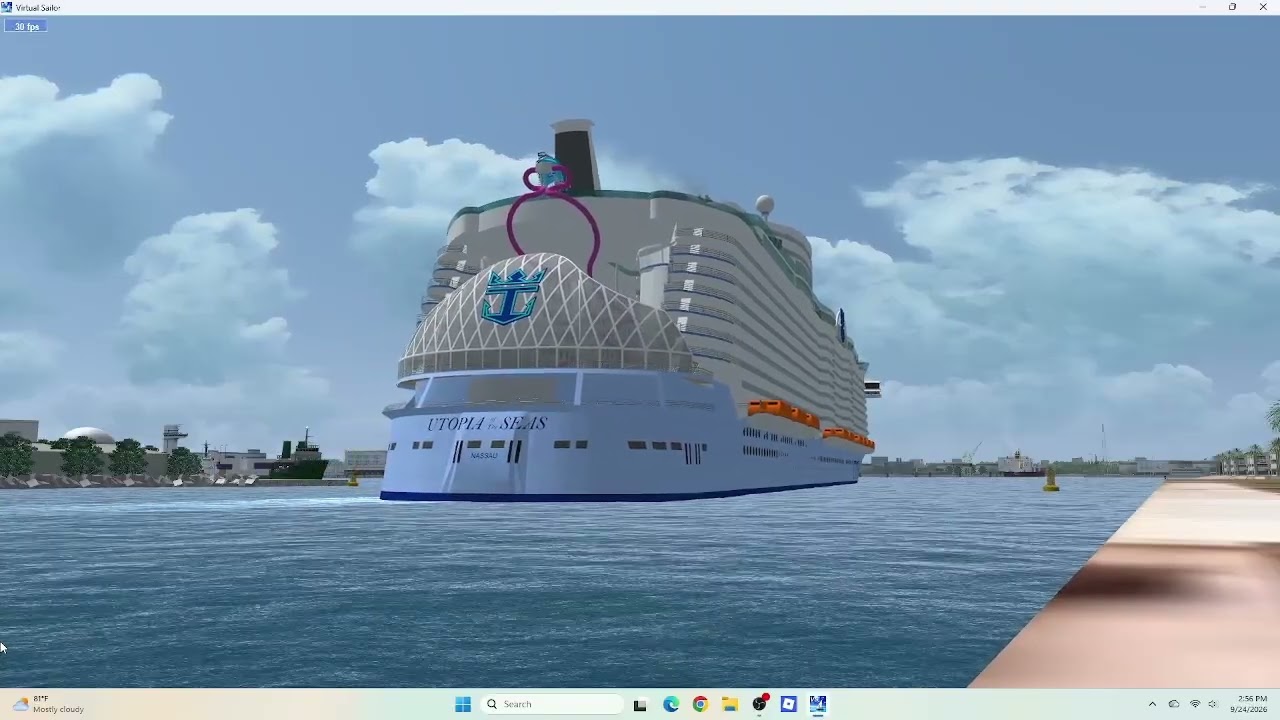This screenshot has height=720, width=1280.
Task: Select the Virtual Sailor taskbar icon
Action: click(818, 704)
